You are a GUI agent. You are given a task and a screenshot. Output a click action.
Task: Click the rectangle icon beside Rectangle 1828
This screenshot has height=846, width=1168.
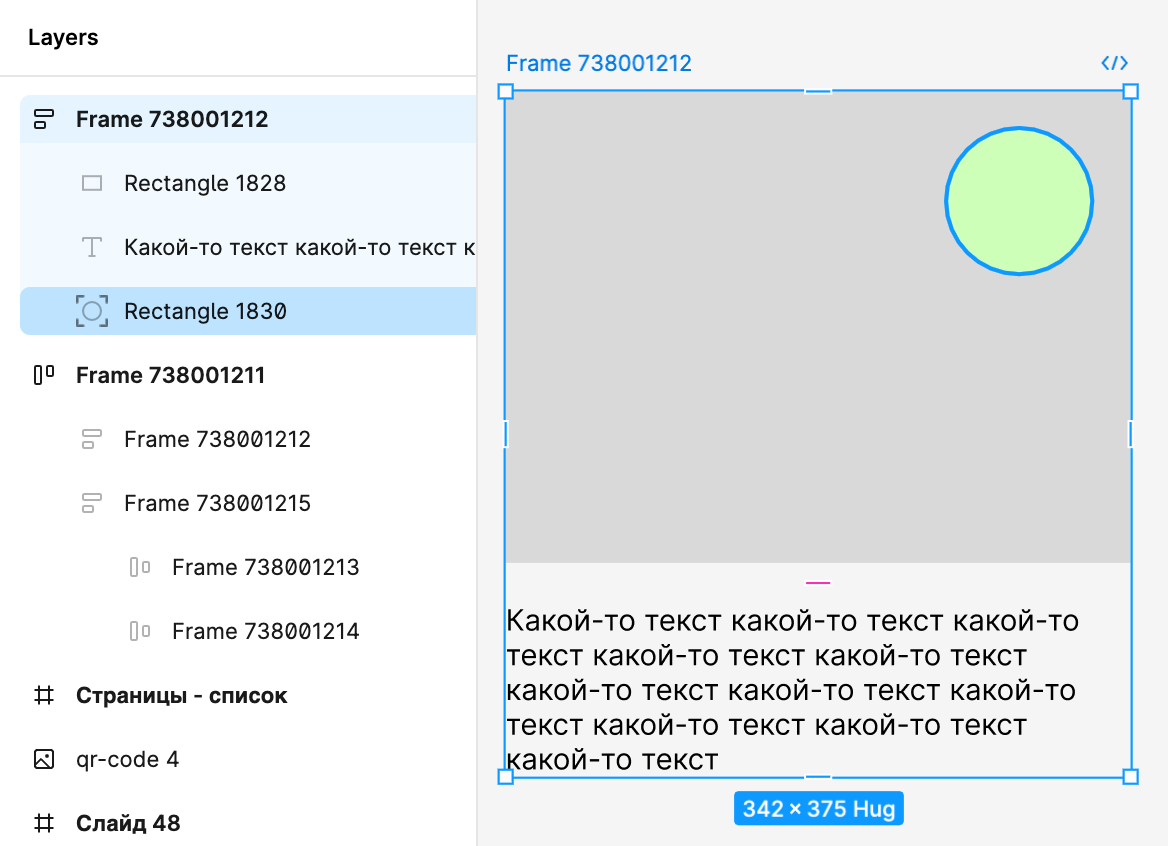[92, 184]
